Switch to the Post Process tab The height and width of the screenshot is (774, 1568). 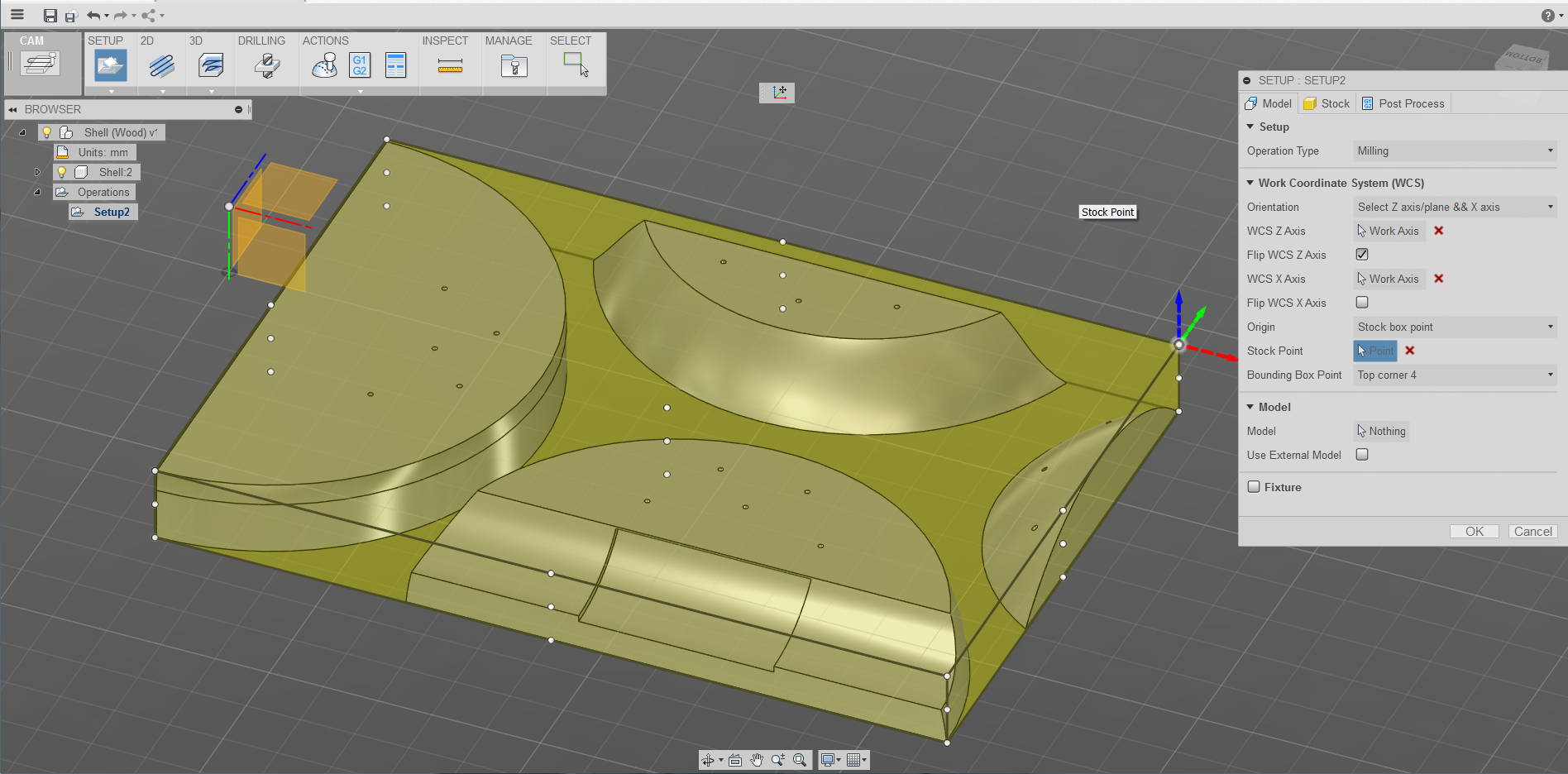click(1403, 103)
